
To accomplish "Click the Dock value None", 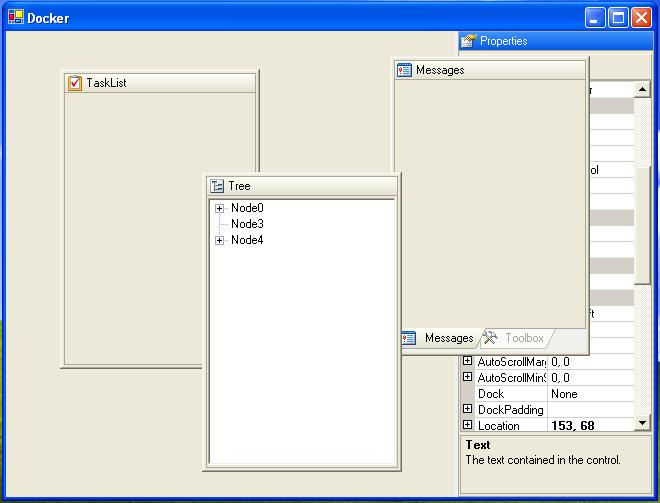I will [x=564, y=394].
